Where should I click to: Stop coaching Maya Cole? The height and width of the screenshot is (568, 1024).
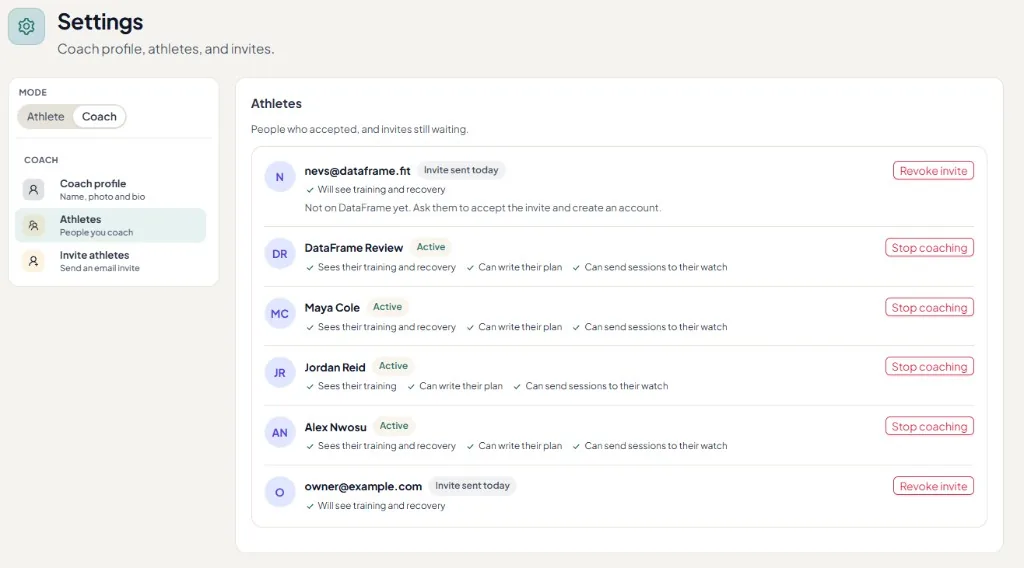[x=929, y=307]
